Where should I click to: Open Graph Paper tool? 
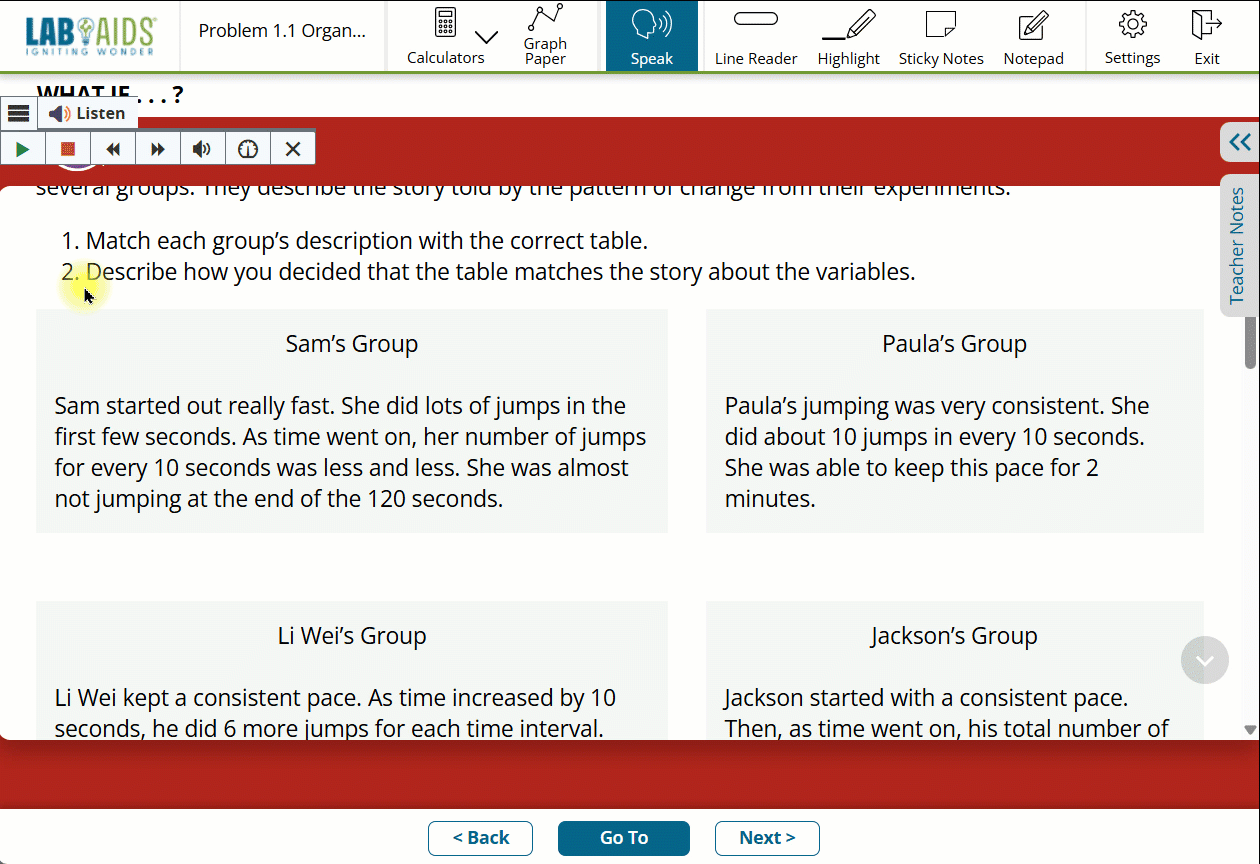(545, 35)
